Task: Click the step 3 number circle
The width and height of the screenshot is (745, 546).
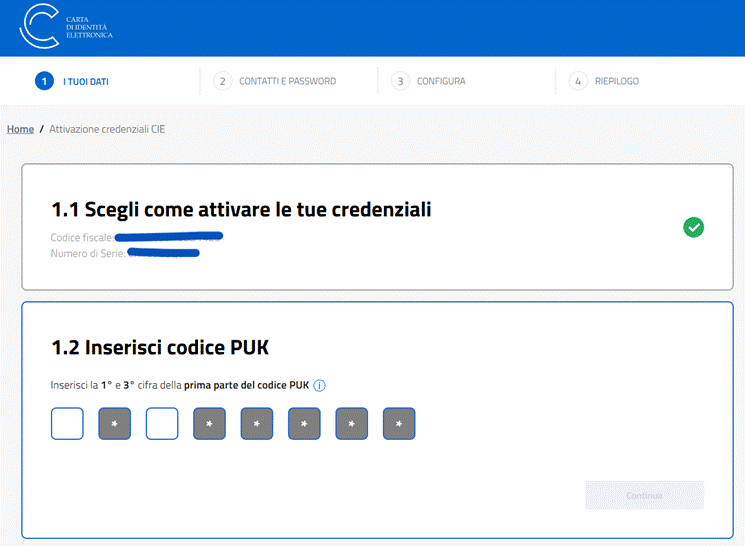Action: [x=400, y=81]
